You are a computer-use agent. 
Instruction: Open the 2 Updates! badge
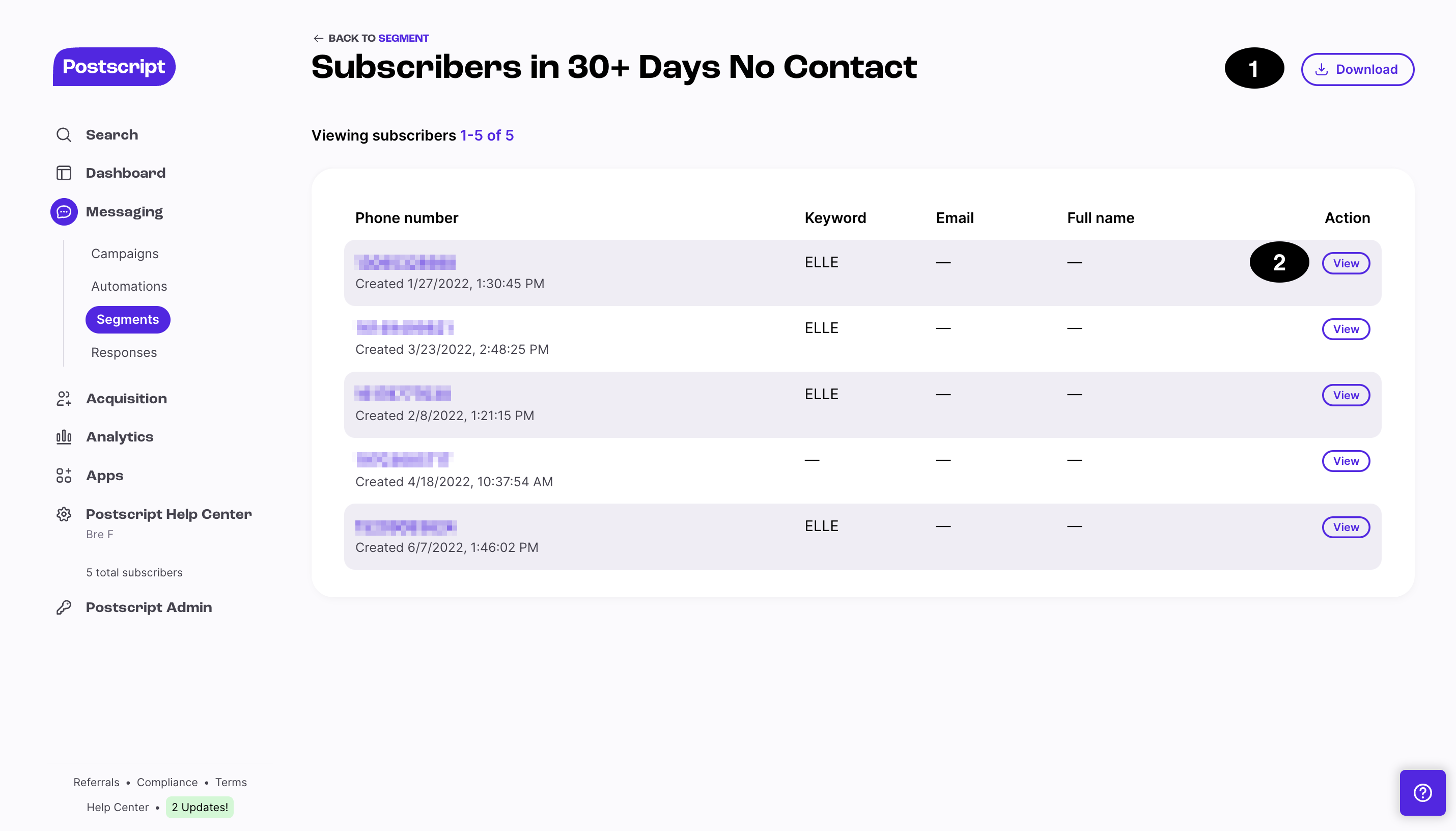click(x=200, y=807)
